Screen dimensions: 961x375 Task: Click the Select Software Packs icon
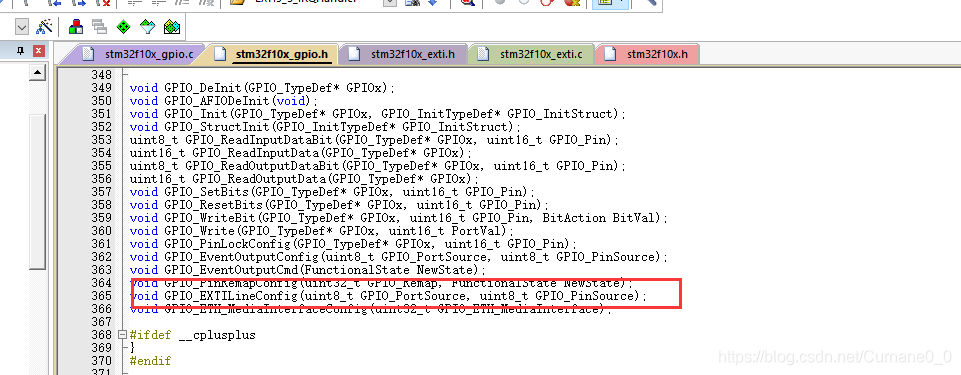pos(148,27)
